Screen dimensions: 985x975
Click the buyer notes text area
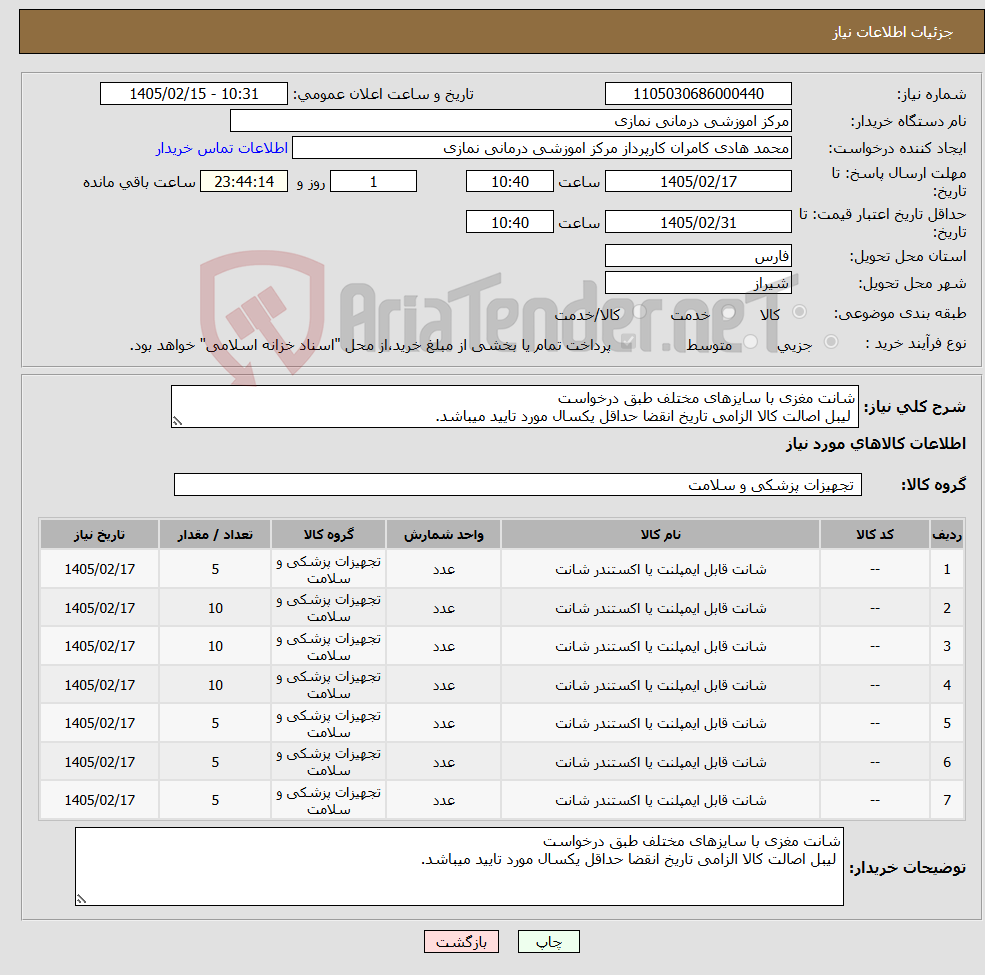point(459,866)
